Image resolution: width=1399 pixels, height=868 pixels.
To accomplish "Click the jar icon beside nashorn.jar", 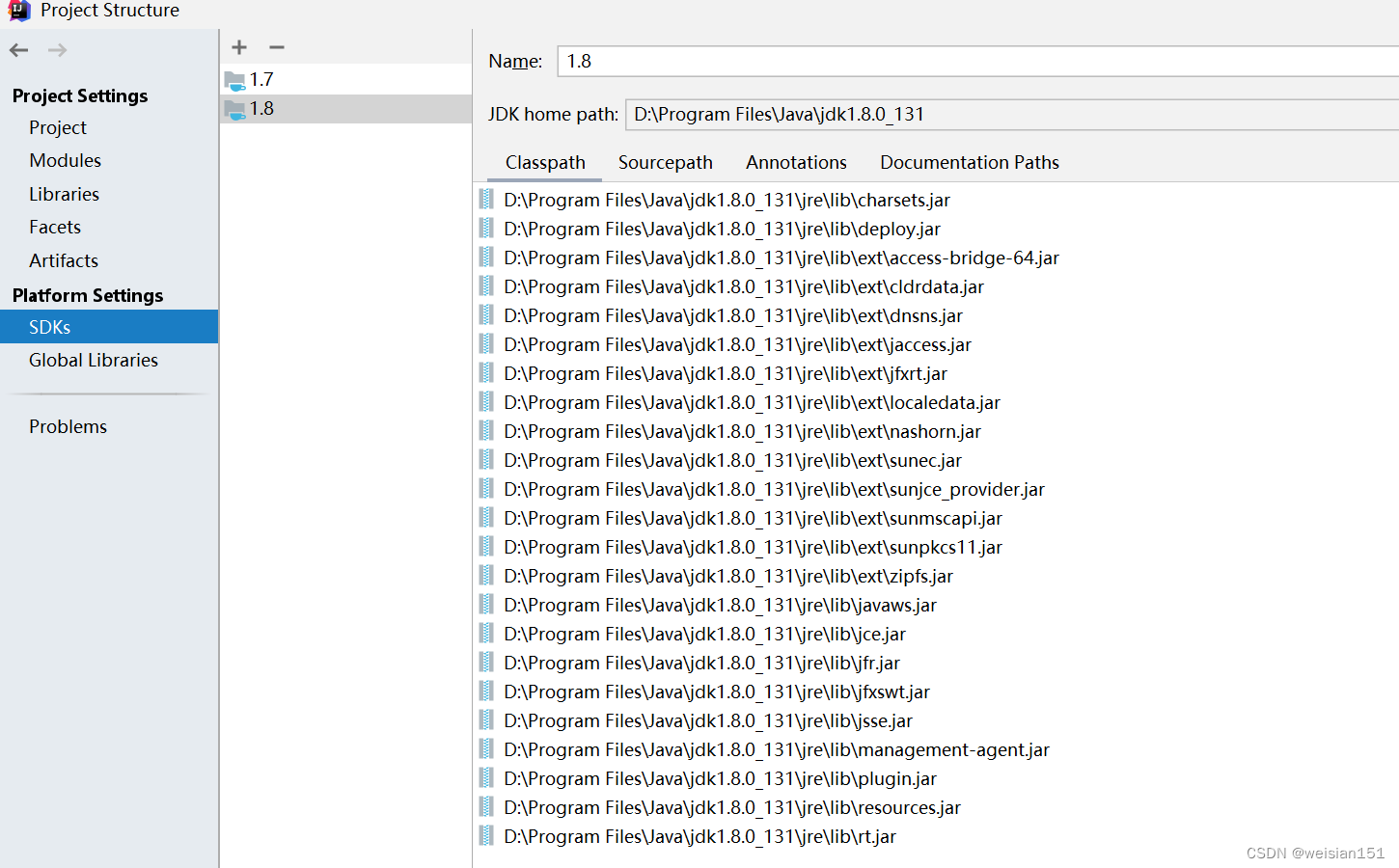I will 486,431.
